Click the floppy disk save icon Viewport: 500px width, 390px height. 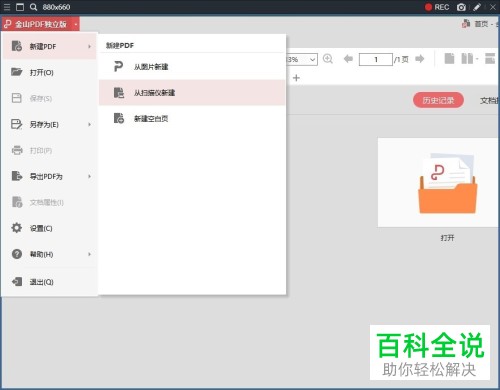click(17, 98)
